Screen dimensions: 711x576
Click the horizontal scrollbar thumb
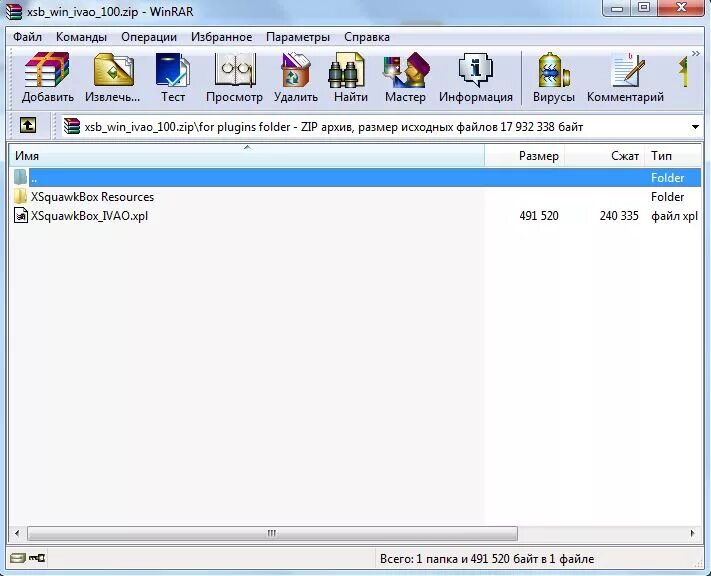click(272, 533)
